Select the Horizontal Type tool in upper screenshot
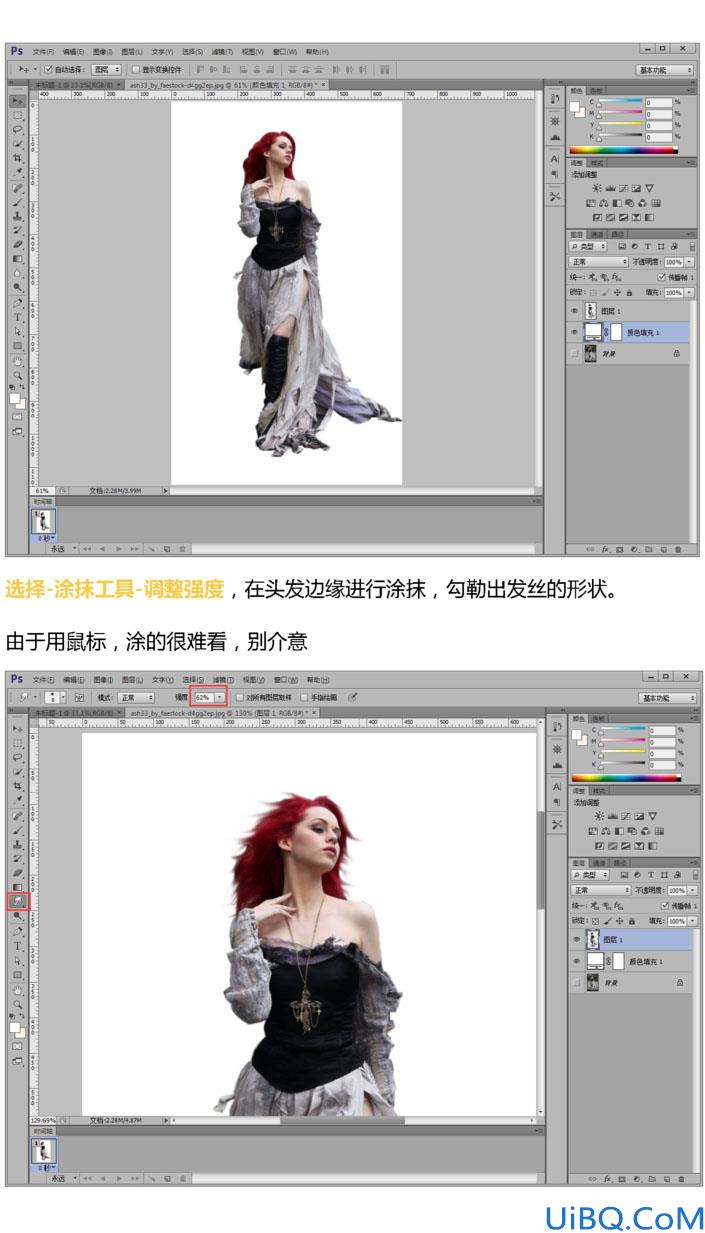The height and width of the screenshot is (1233, 705). pos(18,316)
